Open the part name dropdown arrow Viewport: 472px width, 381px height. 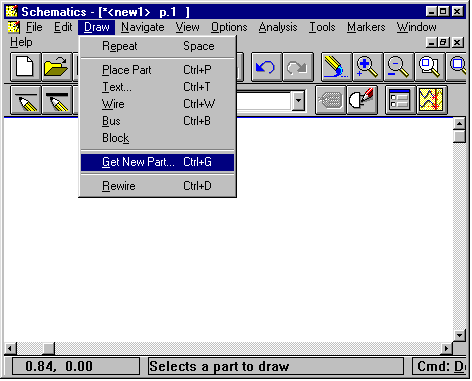click(x=298, y=100)
